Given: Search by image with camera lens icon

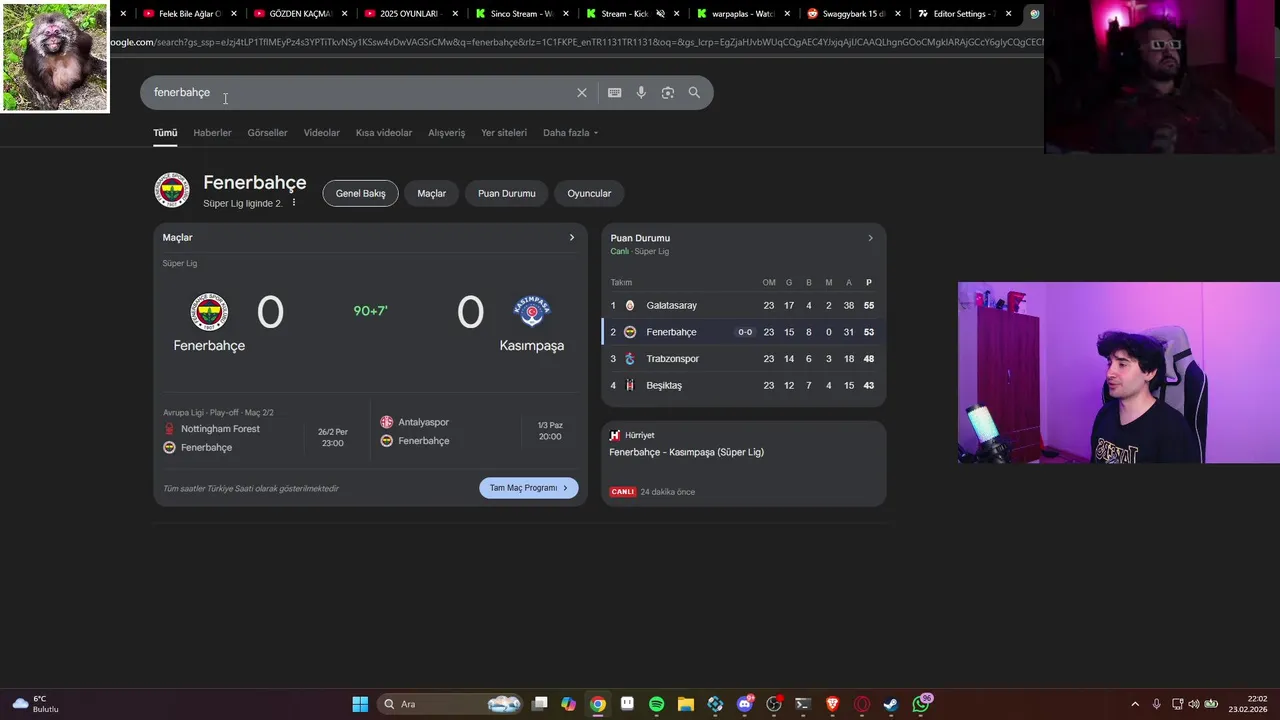Looking at the screenshot, I should [668, 93].
